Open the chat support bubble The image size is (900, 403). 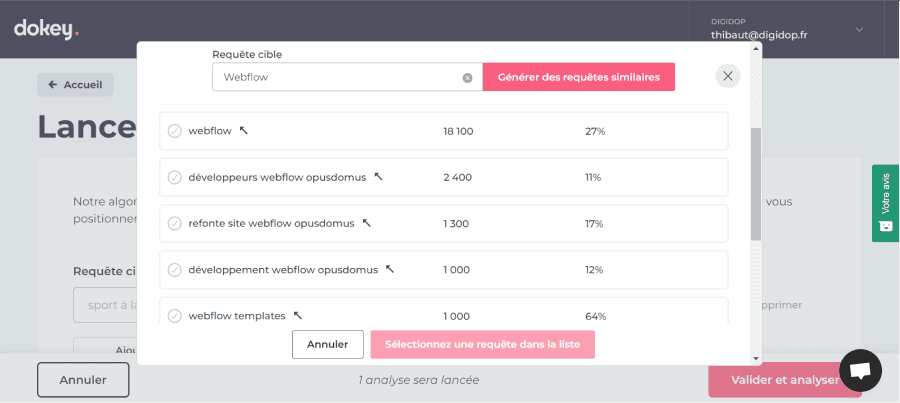point(860,370)
